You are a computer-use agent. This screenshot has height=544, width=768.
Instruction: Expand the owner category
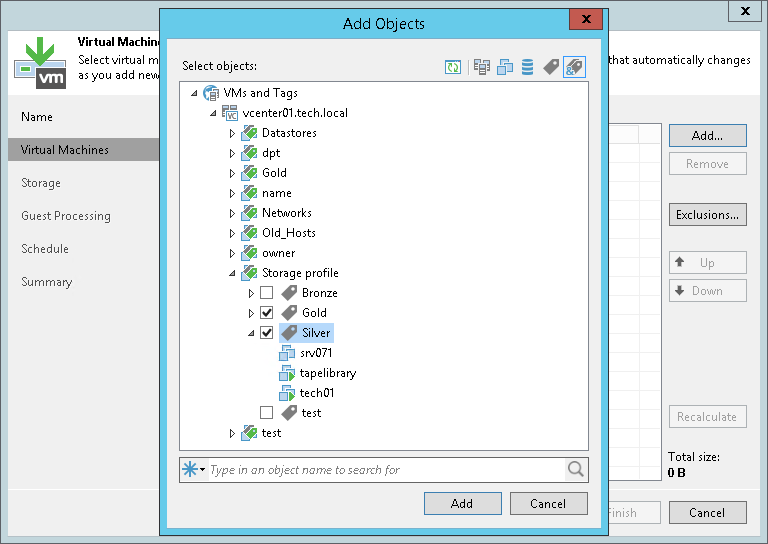232,253
